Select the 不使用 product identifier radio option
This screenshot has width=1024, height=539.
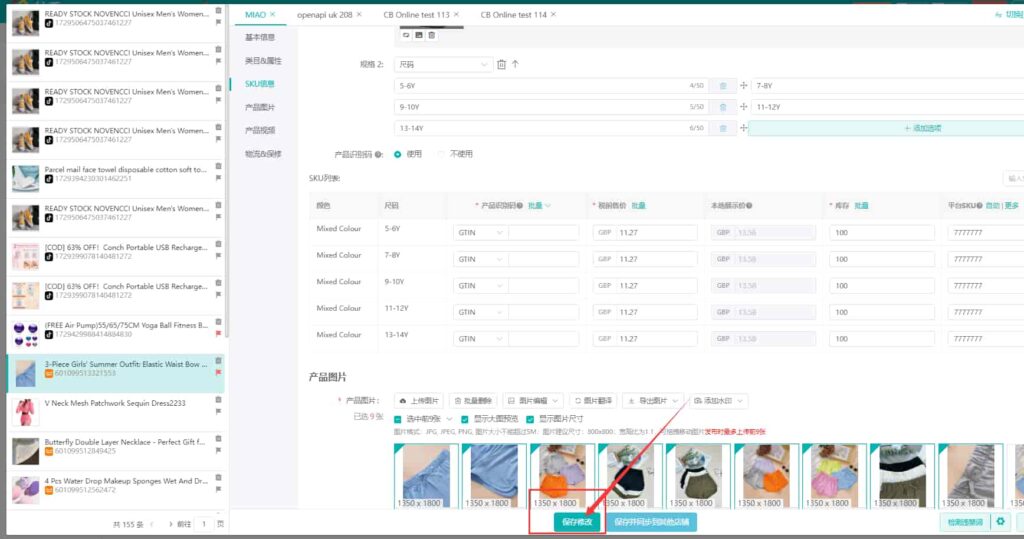[443, 154]
